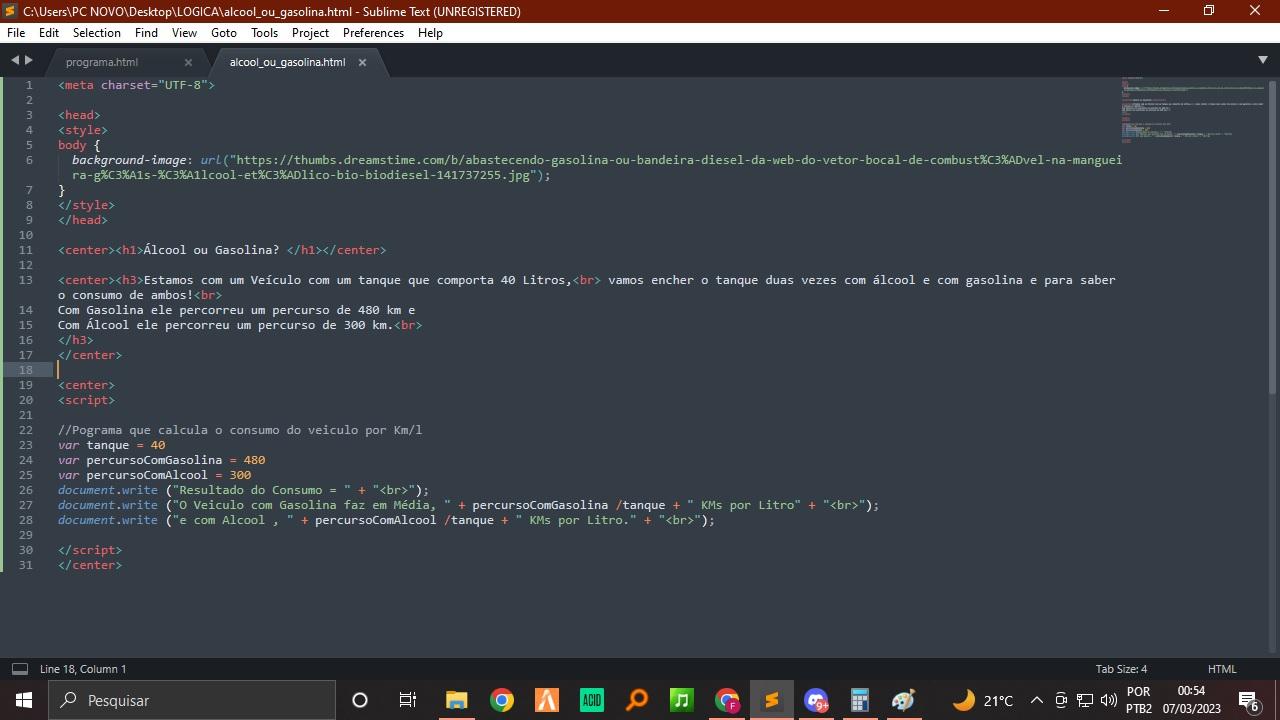Click "Resultado do Consumo" document.write line
This screenshot has width=1280, height=720.
[x=244, y=490]
